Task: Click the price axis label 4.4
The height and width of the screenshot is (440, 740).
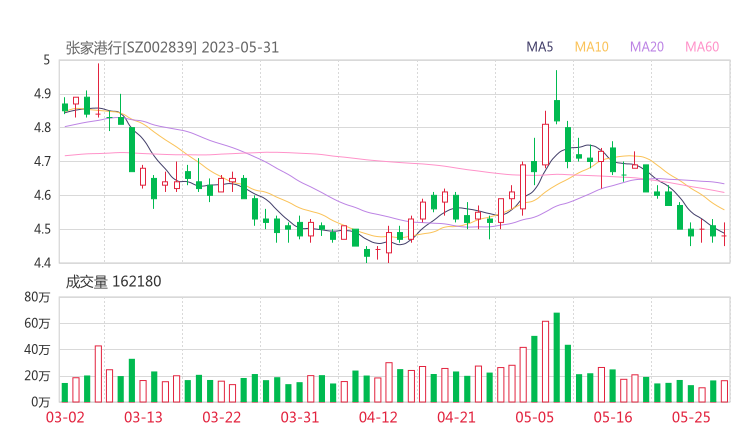Action: coord(42,262)
